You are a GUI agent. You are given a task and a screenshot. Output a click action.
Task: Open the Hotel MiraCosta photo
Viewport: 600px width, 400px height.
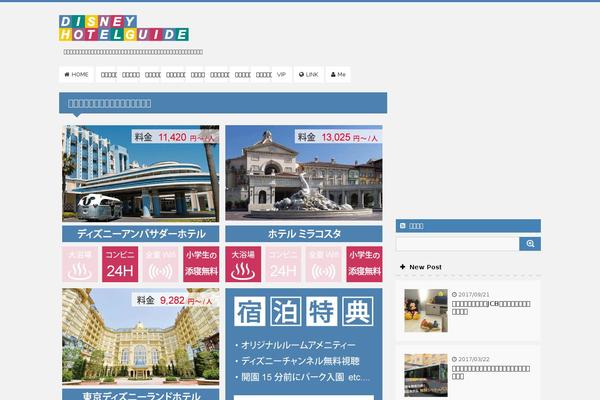coord(304,173)
